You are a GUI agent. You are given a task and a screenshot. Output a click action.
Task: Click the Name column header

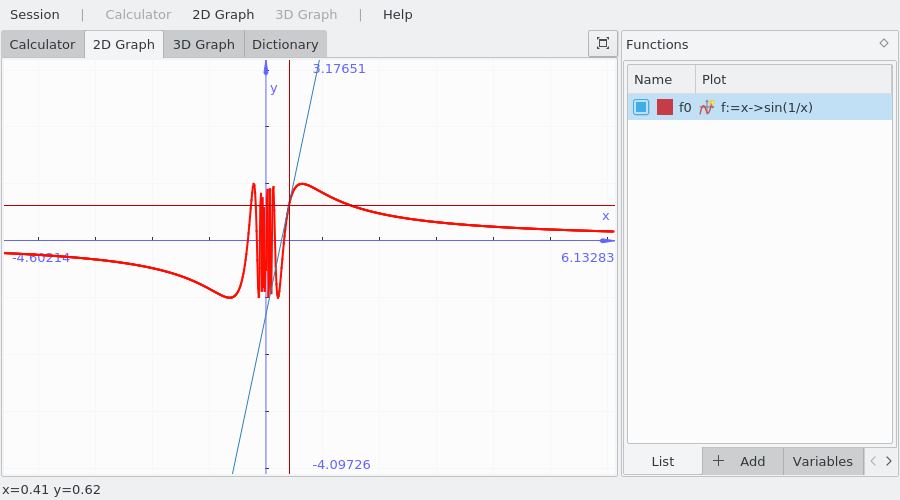click(x=661, y=80)
